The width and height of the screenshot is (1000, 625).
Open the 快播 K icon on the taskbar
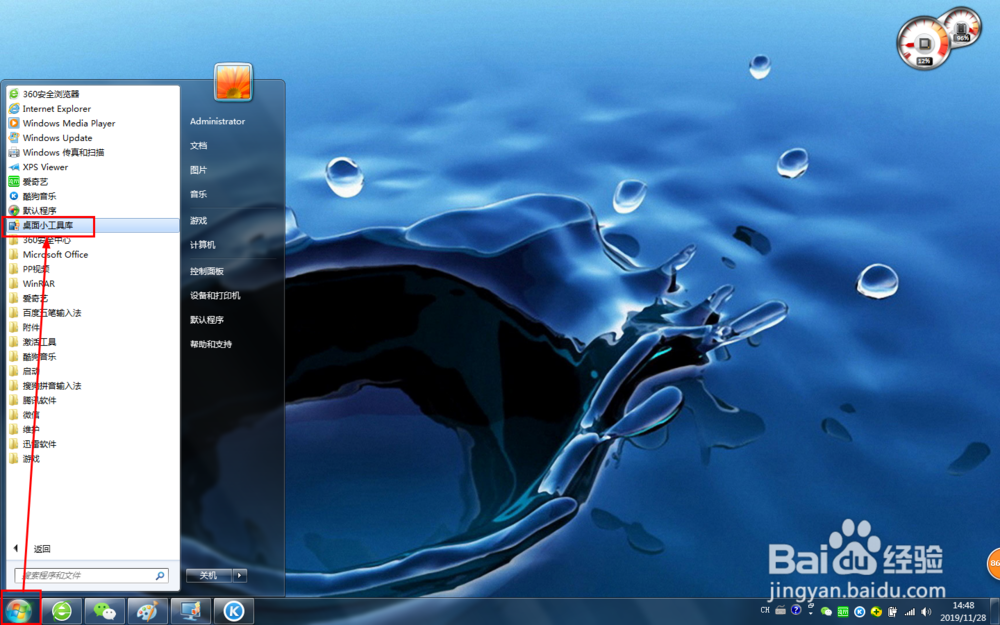233,610
